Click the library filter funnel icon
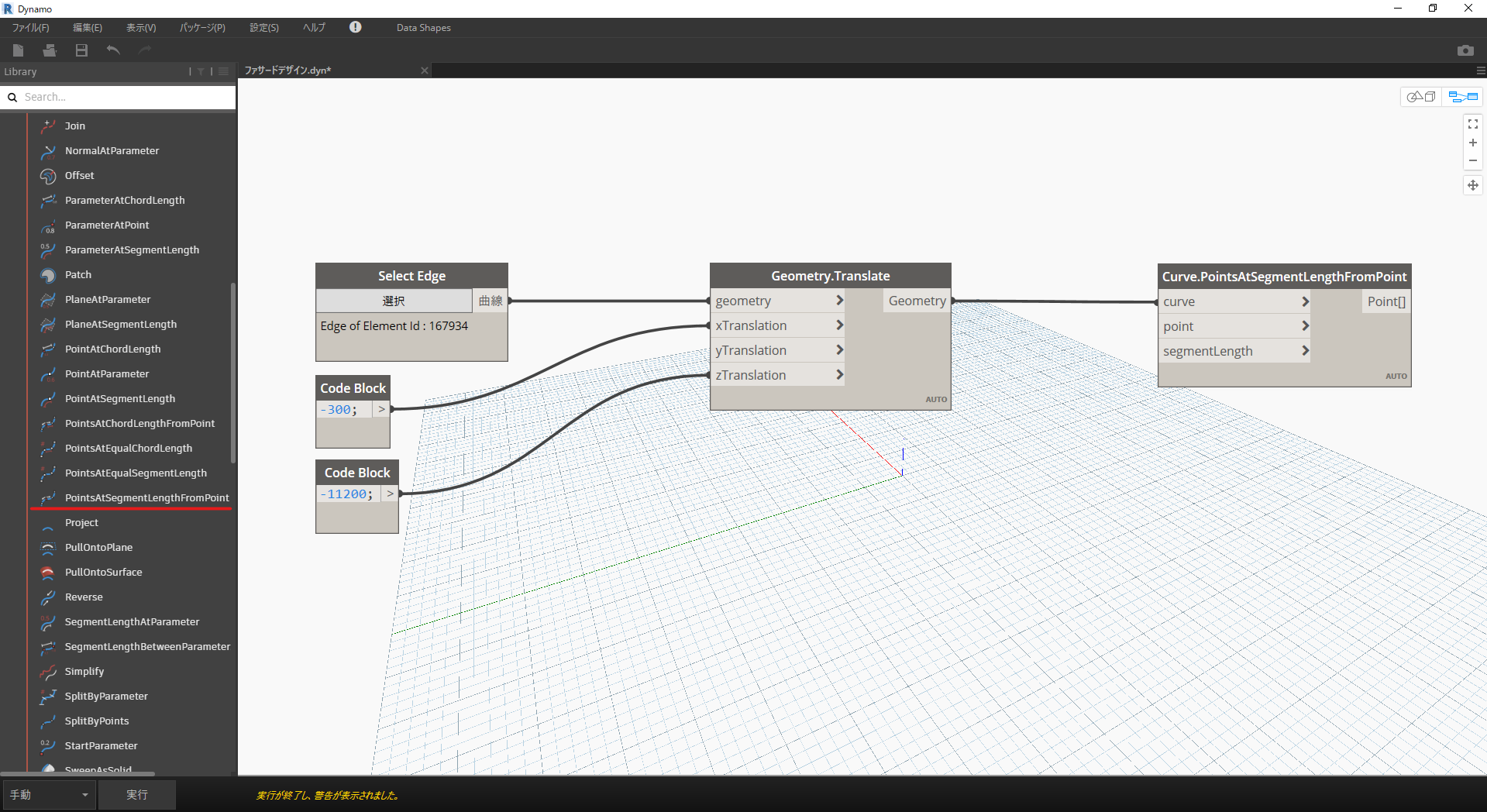The height and width of the screenshot is (812, 1487). 201,71
